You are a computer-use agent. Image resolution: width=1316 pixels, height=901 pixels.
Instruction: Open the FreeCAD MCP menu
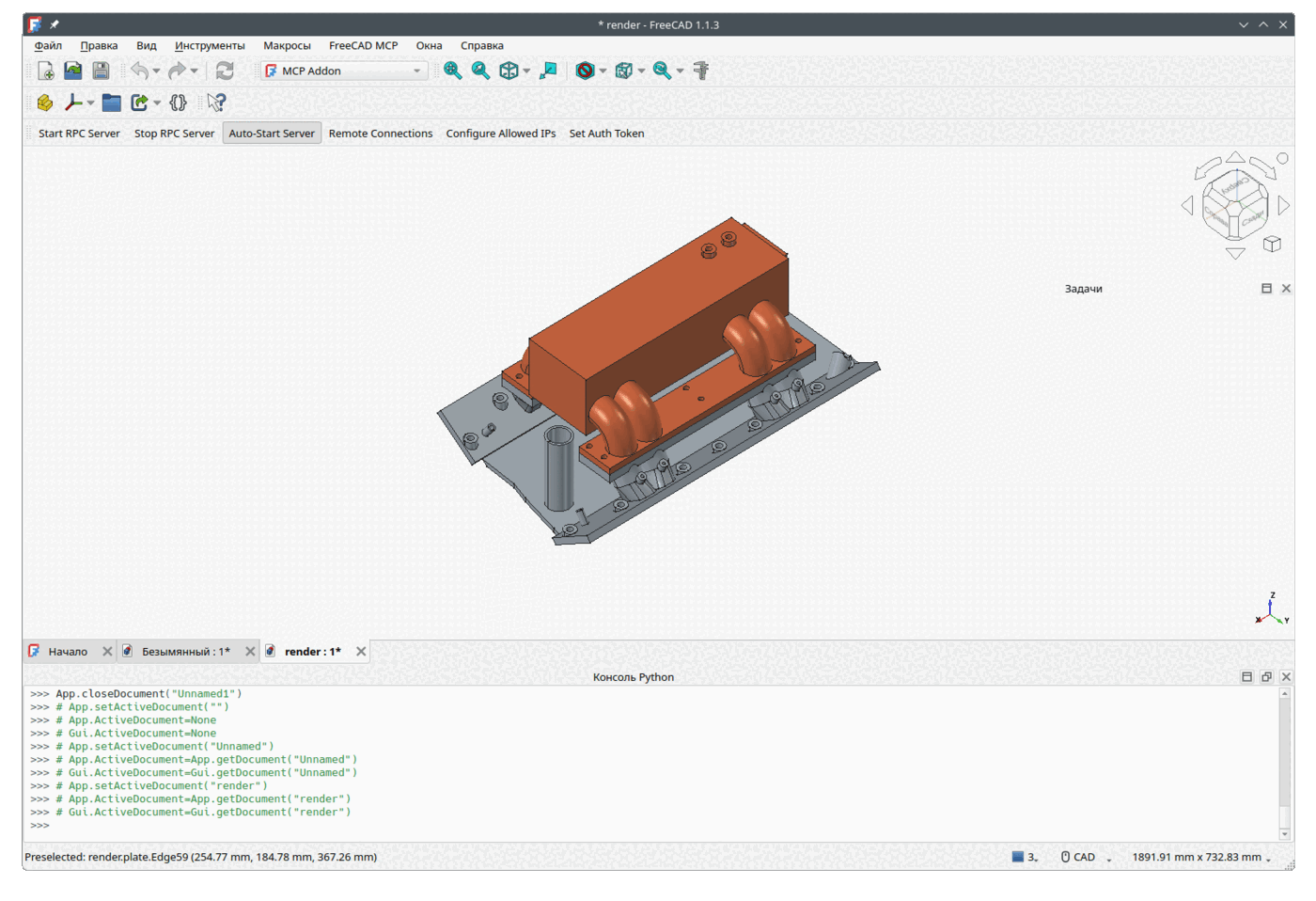point(363,45)
